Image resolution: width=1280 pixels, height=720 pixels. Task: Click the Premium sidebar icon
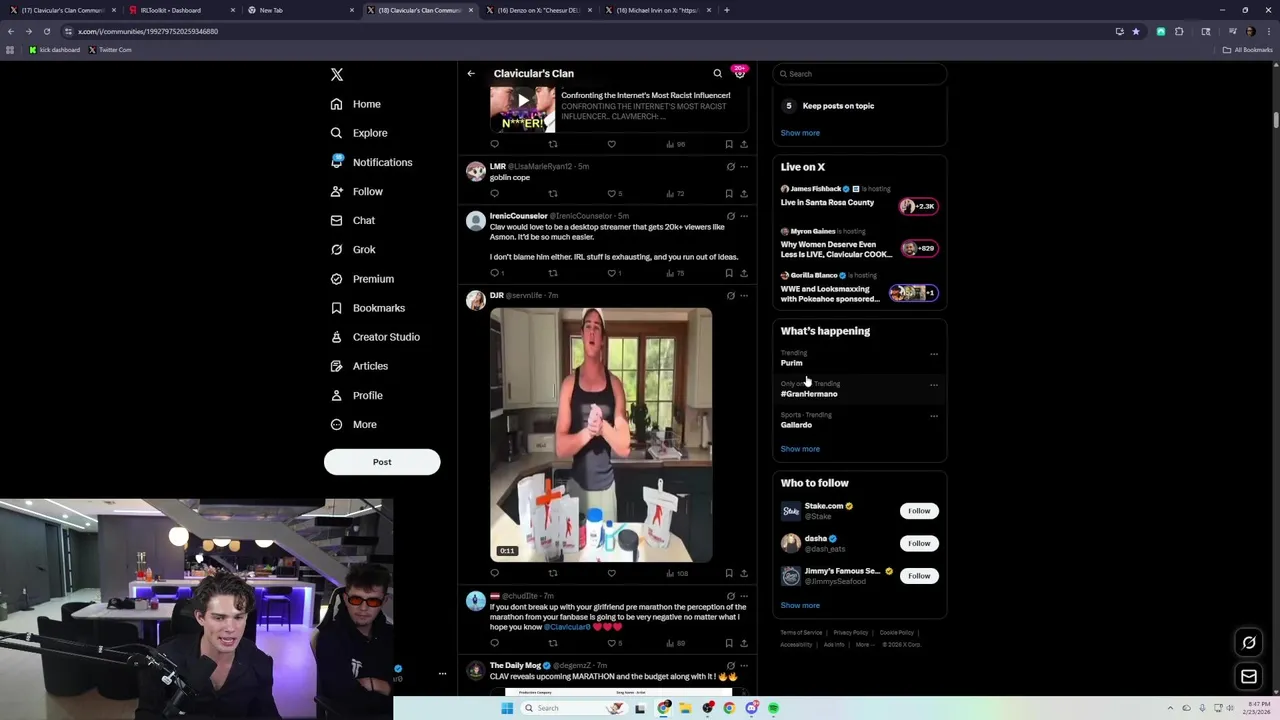pos(336,279)
